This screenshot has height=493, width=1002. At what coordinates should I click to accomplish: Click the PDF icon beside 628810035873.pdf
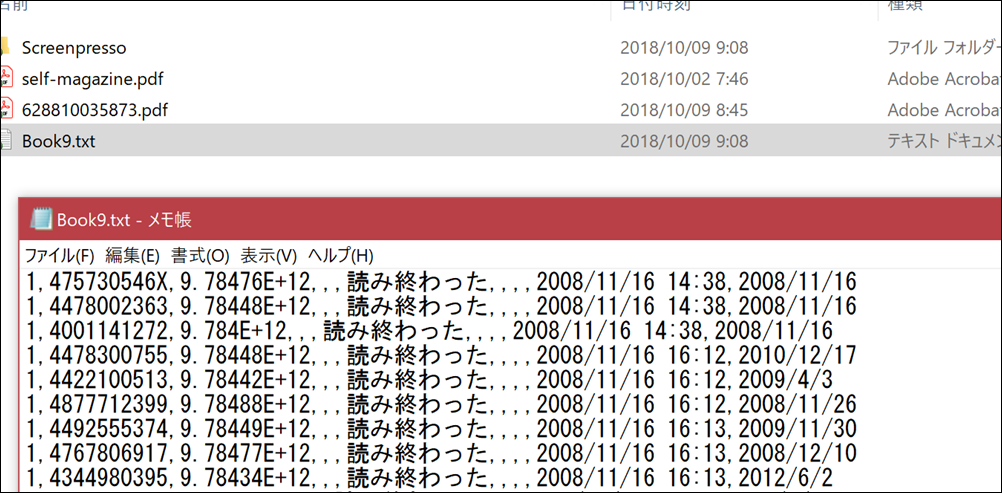click(x=6, y=109)
